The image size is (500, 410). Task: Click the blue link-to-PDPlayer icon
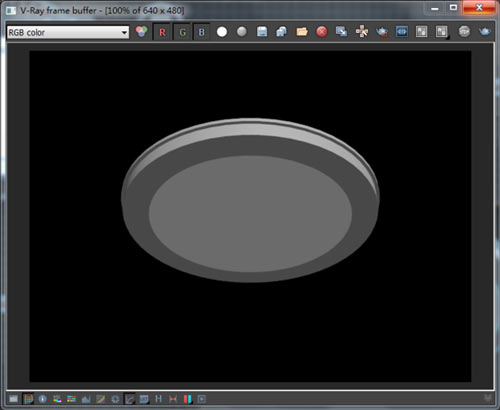coord(402,32)
